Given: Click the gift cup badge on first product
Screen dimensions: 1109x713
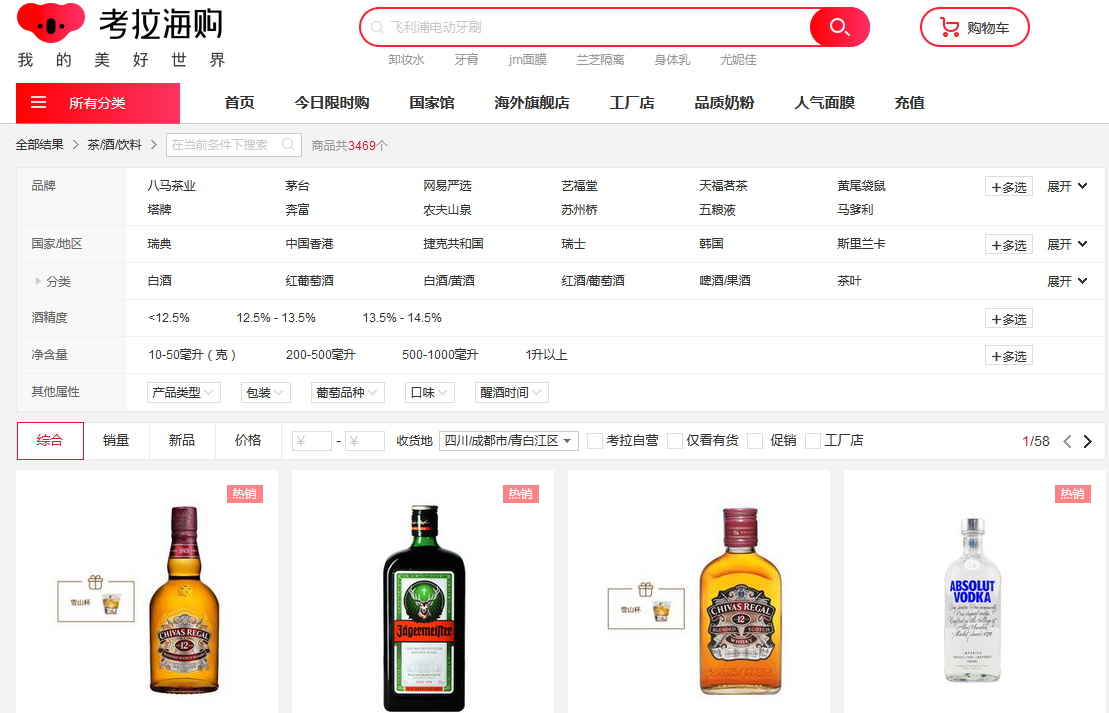Looking at the screenshot, I should [x=95, y=597].
